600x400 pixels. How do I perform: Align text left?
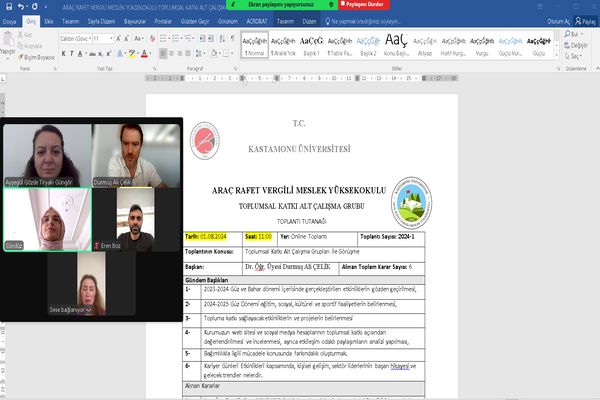click(163, 54)
